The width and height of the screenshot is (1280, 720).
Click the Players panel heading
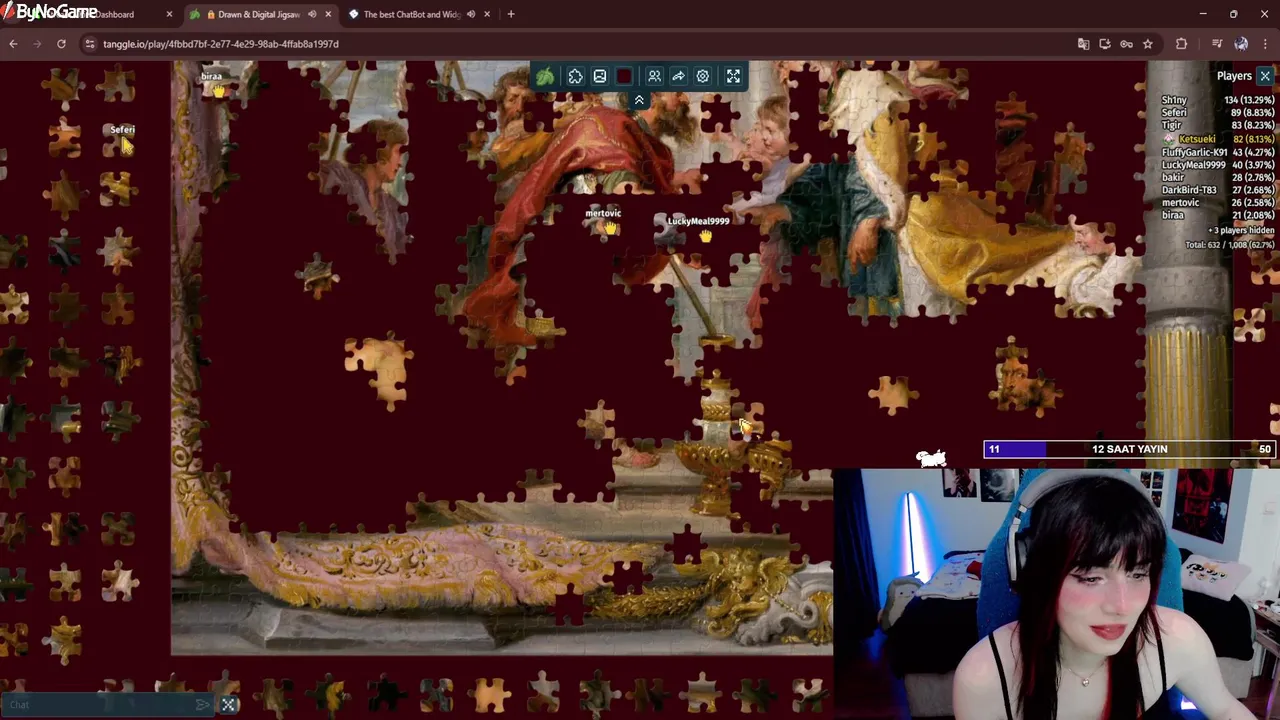coord(1234,76)
